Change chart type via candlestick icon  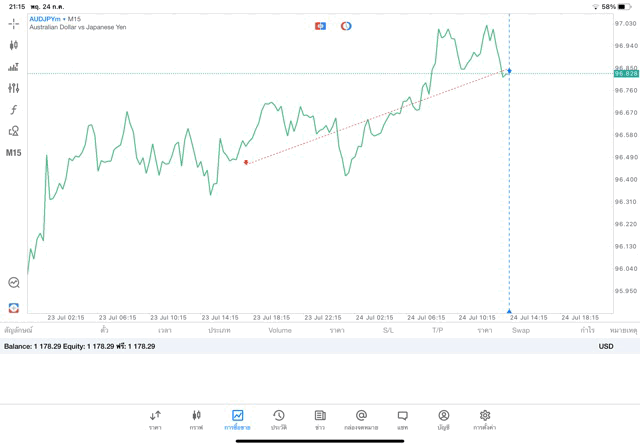click(x=13, y=45)
